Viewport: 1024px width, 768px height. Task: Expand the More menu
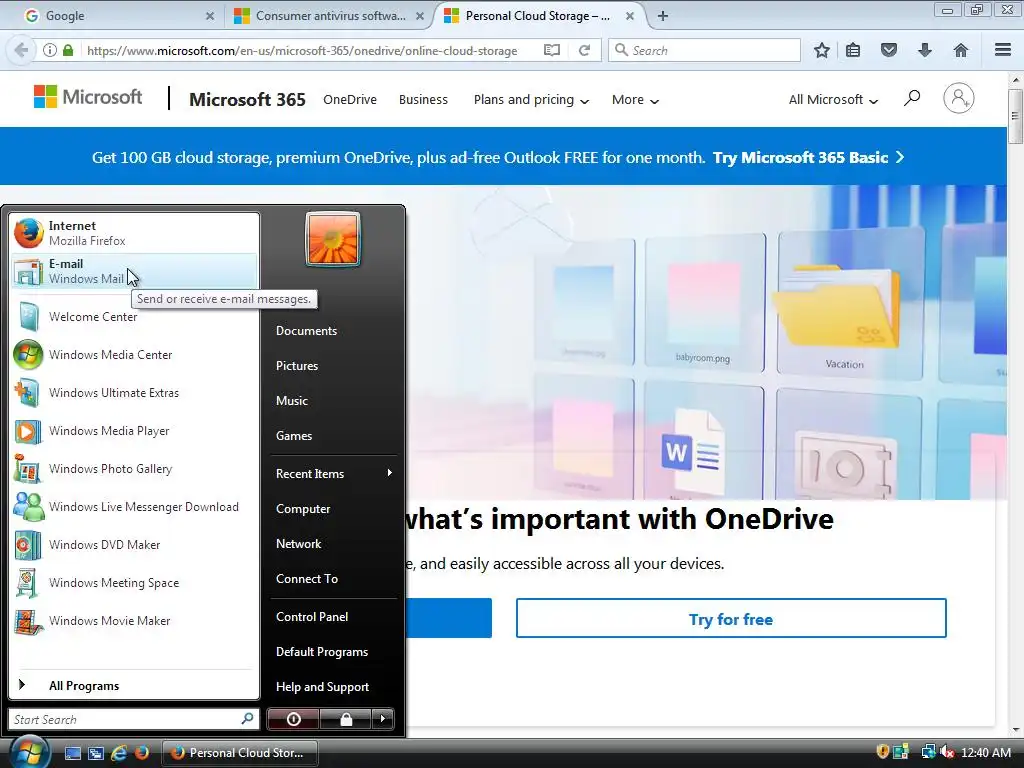[x=635, y=100]
